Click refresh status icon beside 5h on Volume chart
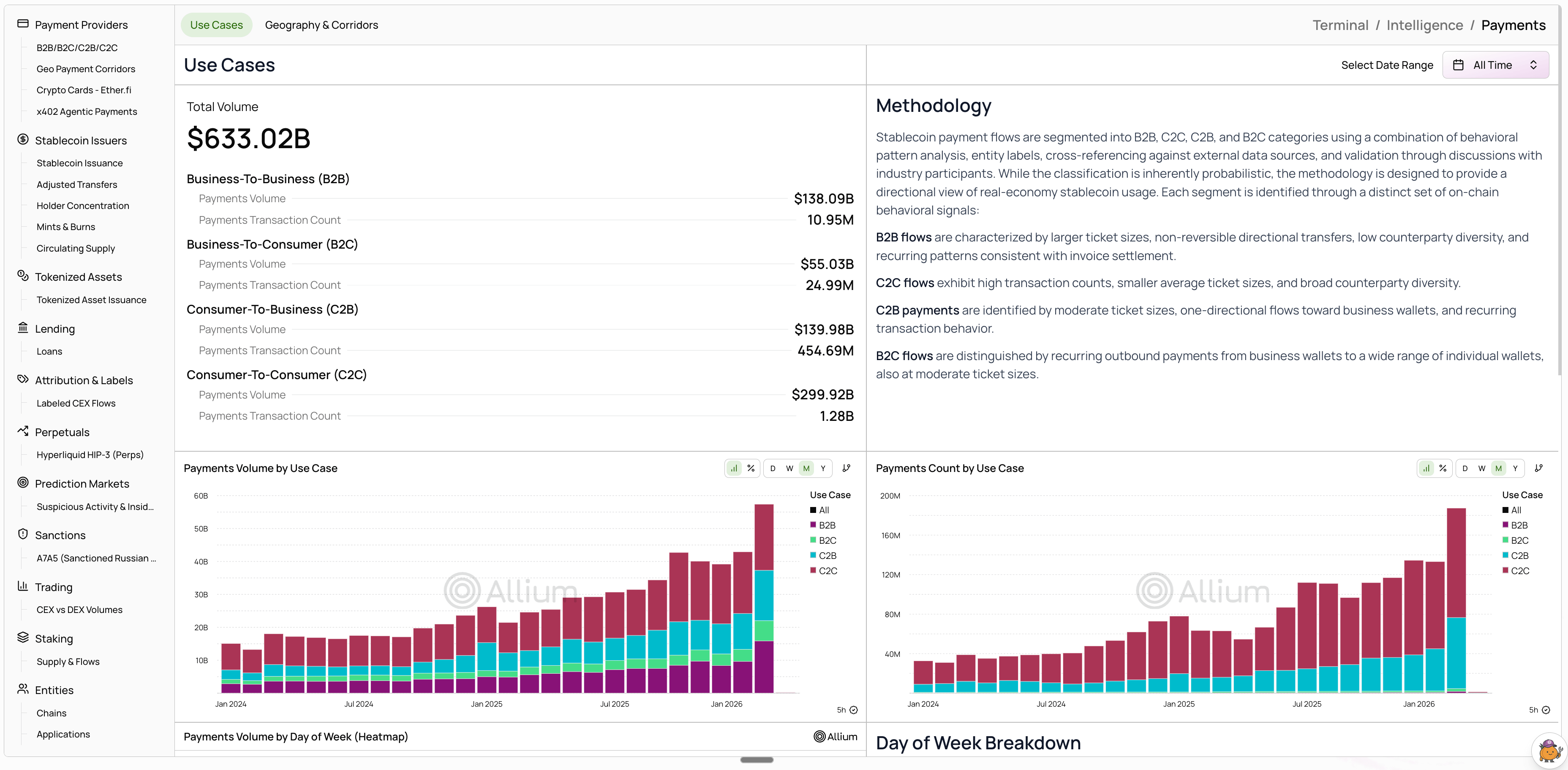The height and width of the screenshot is (770, 1568). click(853, 710)
